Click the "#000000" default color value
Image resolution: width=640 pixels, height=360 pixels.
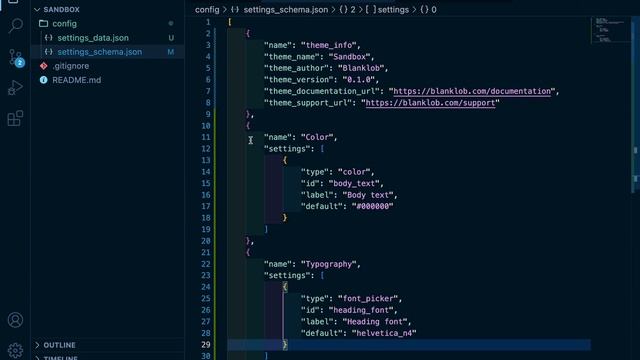click(x=372, y=207)
